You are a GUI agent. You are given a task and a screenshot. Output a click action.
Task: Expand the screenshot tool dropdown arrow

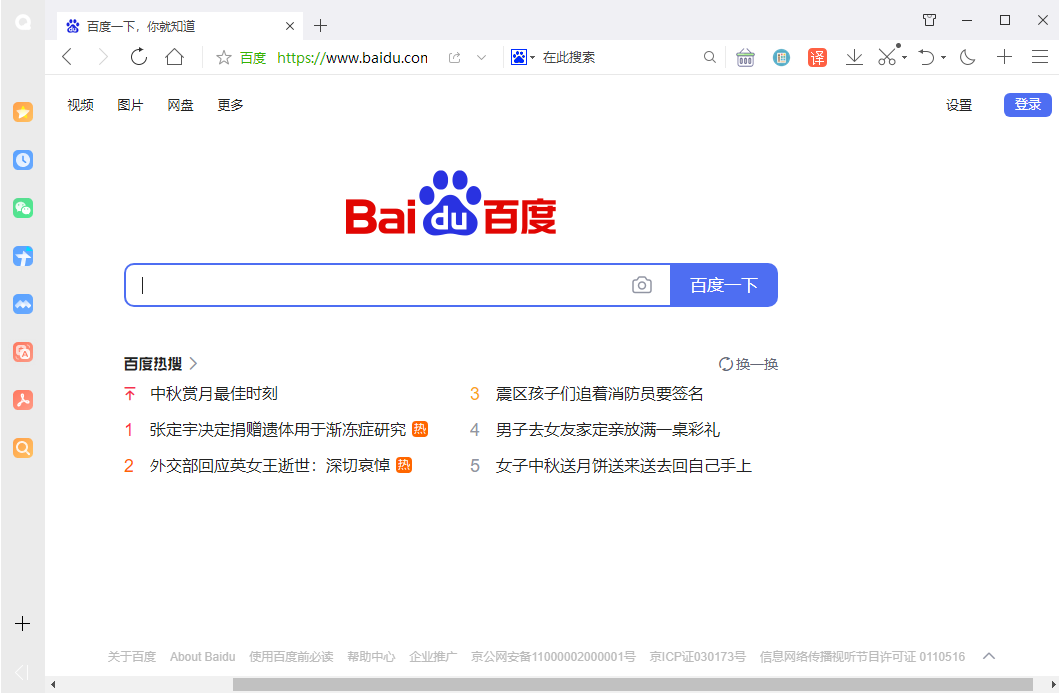pos(904,58)
